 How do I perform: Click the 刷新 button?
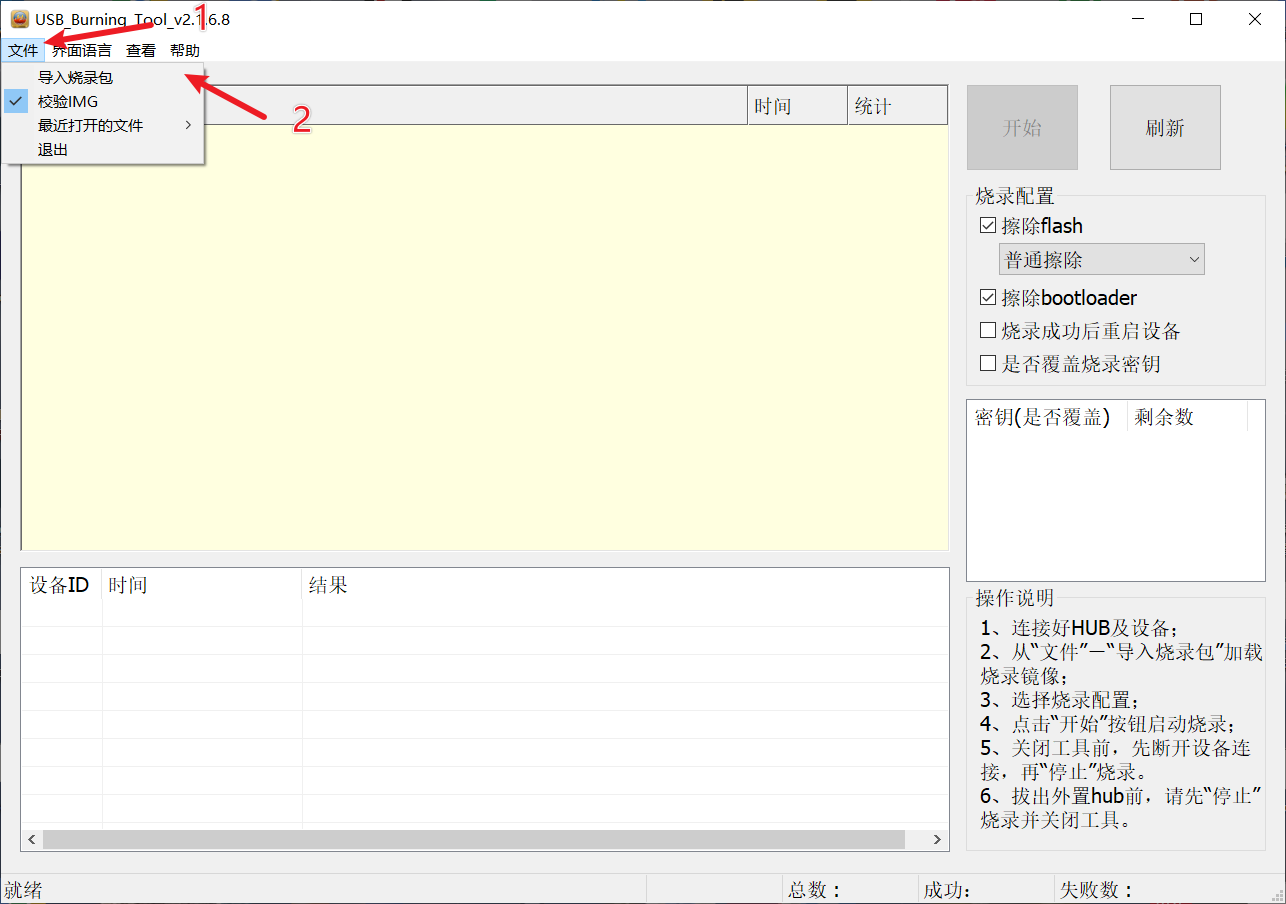coord(1165,127)
